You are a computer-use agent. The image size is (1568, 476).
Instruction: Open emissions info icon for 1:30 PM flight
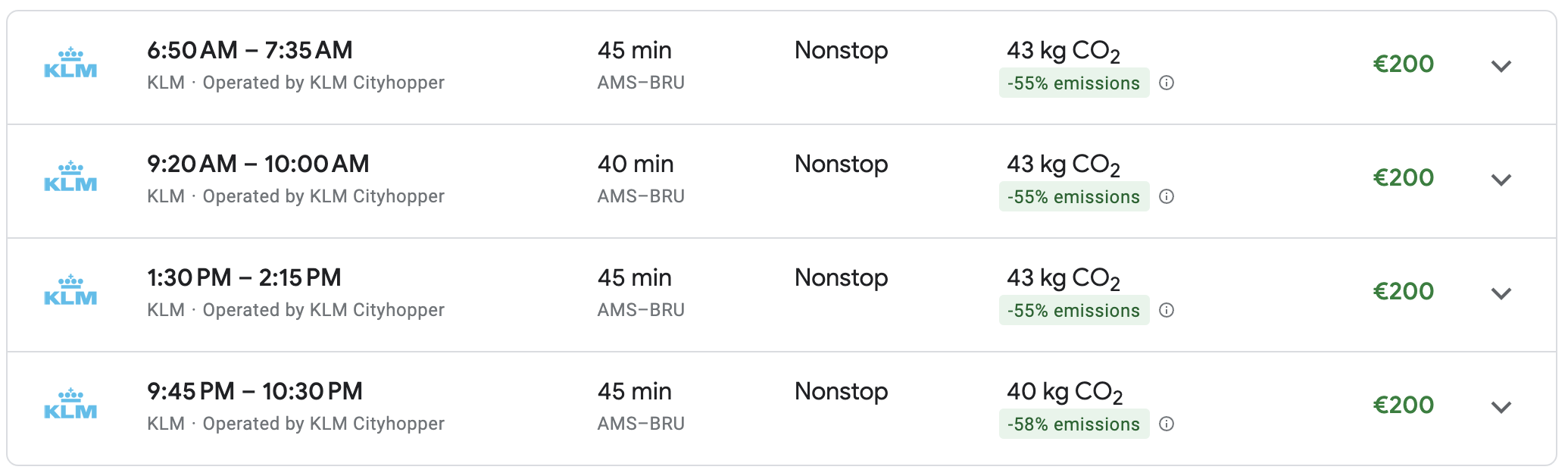[1167, 311]
